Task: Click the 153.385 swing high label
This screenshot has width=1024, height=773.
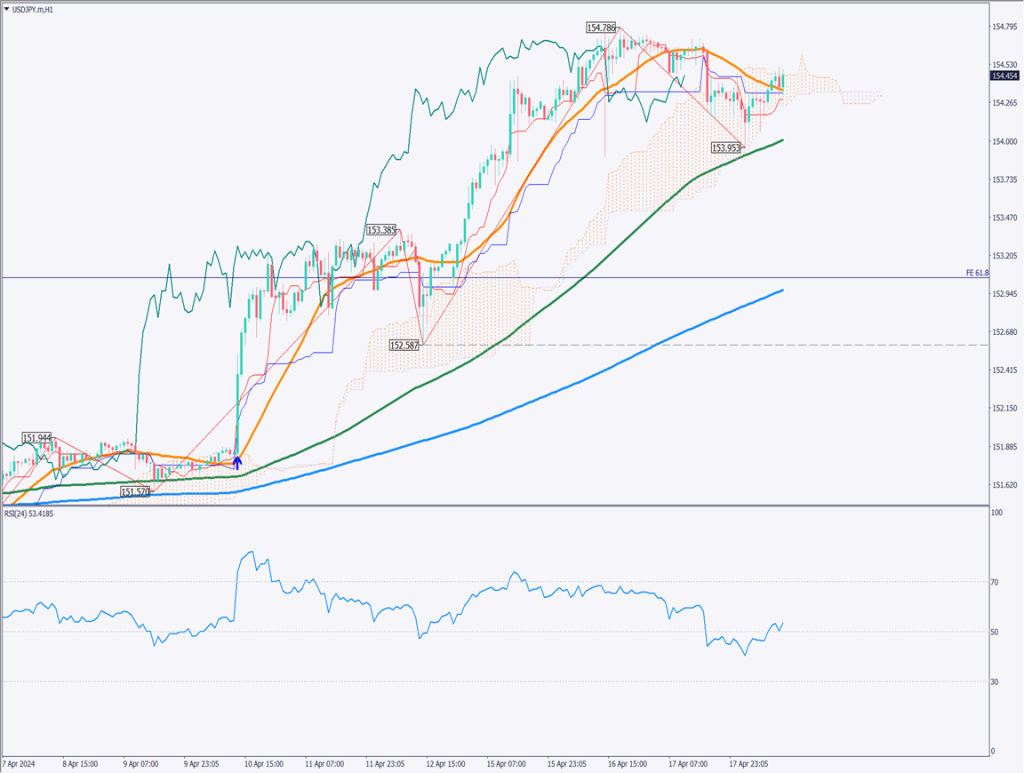Action: pos(381,229)
